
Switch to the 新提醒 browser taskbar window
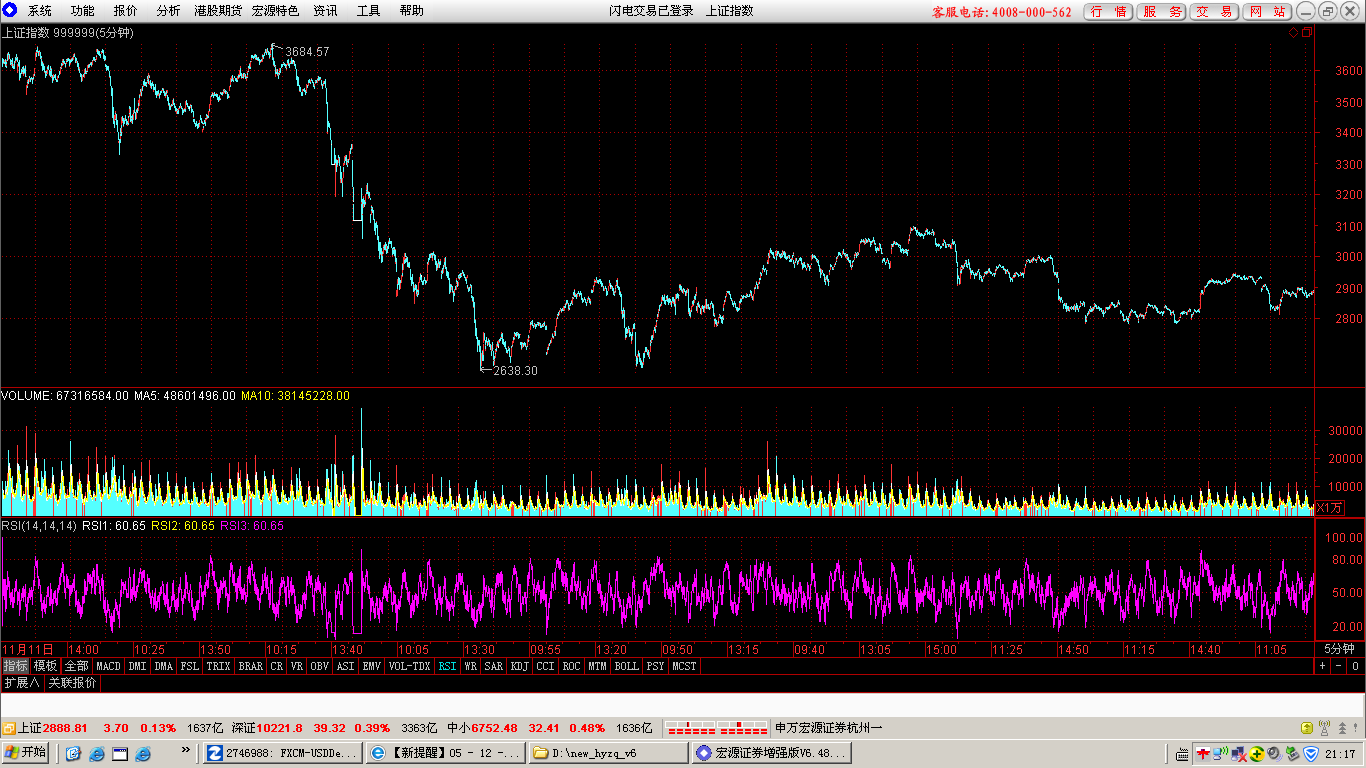pos(445,753)
